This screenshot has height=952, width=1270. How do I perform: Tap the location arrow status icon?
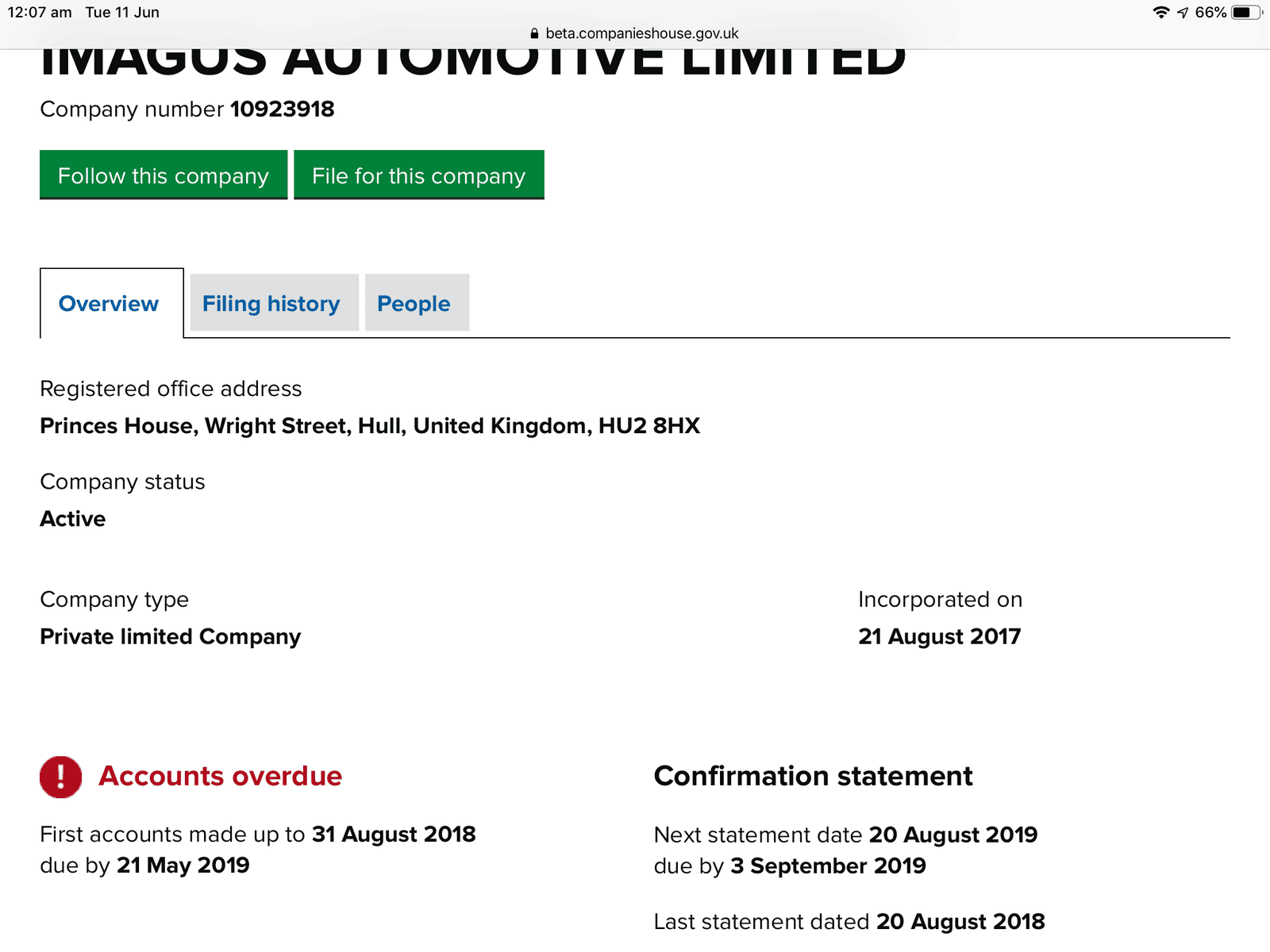click(1183, 13)
